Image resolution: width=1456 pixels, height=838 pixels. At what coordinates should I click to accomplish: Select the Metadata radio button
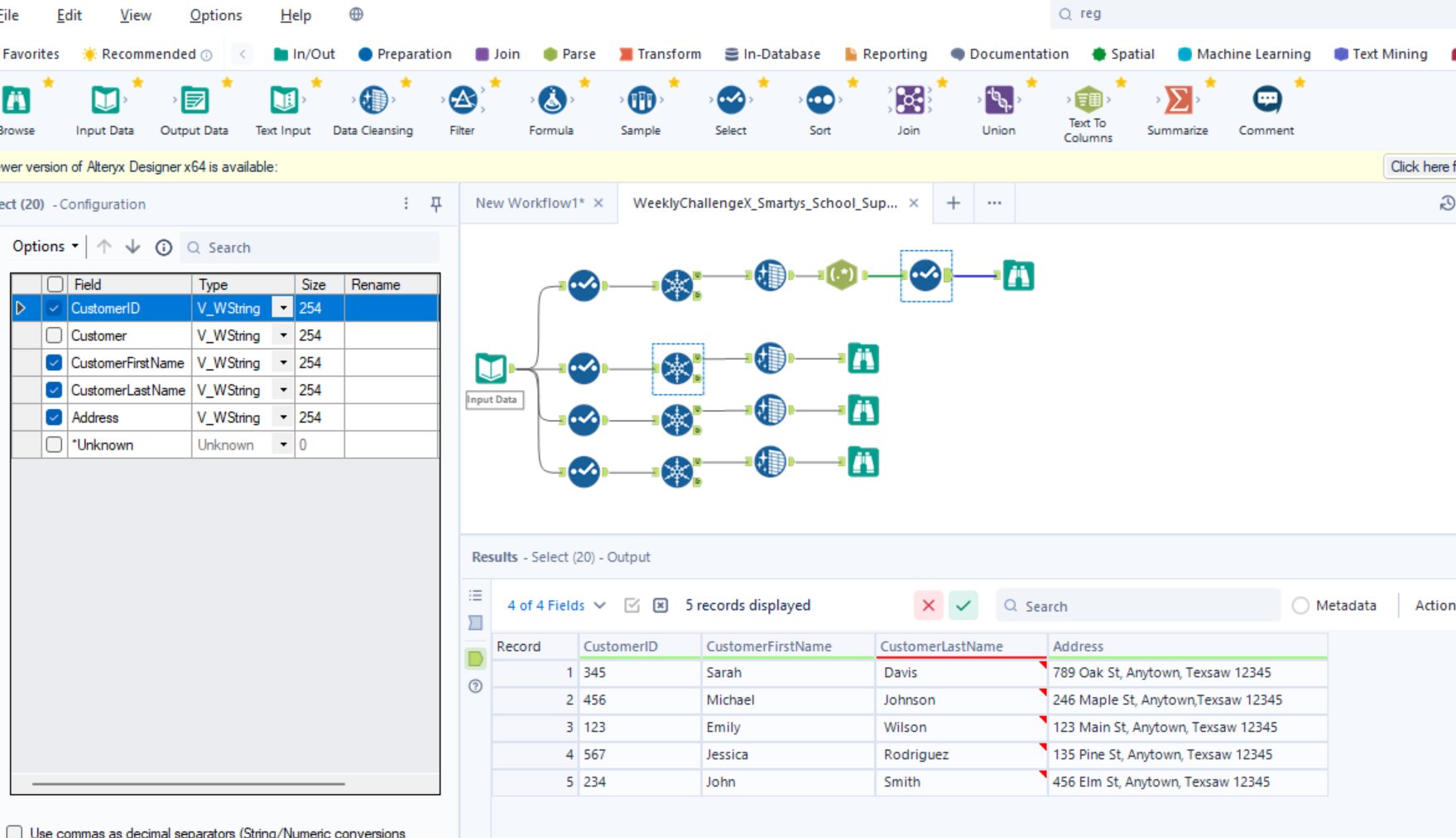coord(1300,605)
